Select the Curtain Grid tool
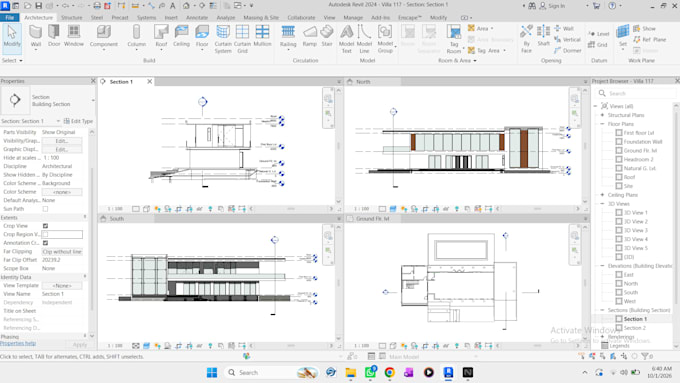Viewport: 680px width, 383px height. click(x=242, y=39)
